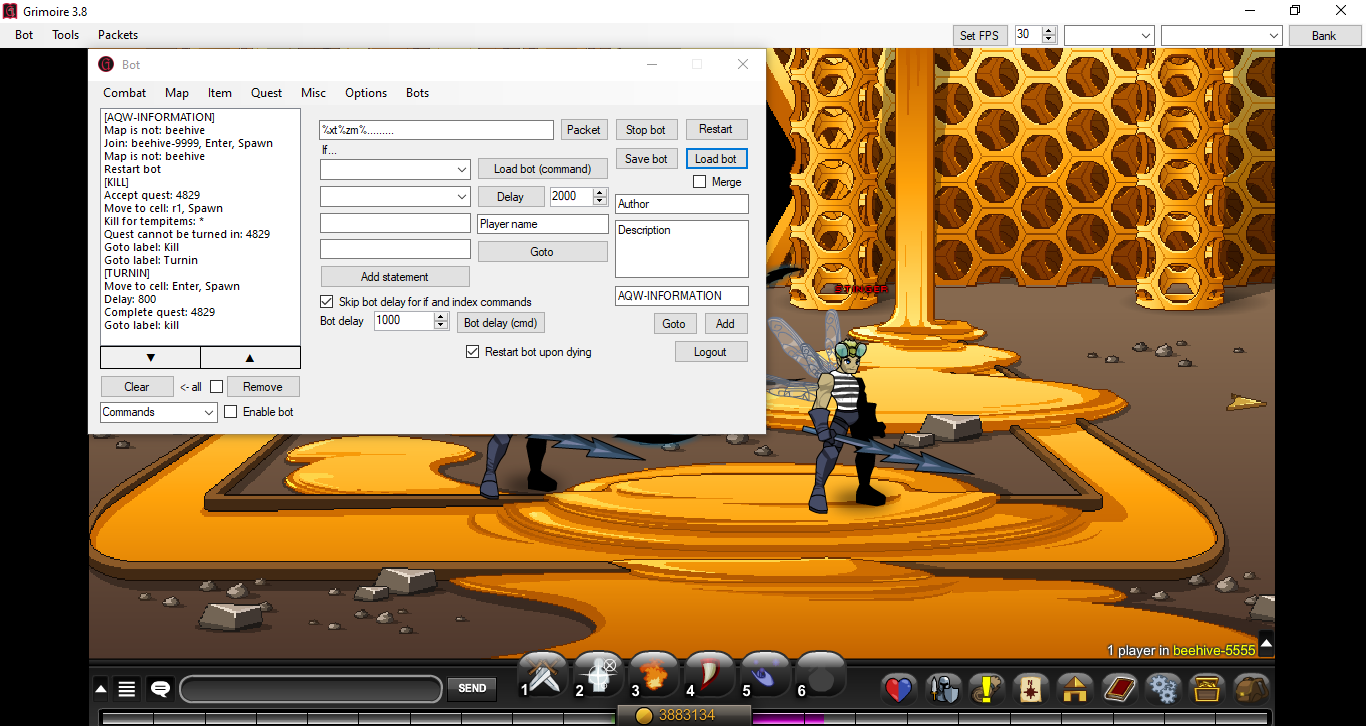Open the treasure chest icon
The width and height of the screenshot is (1366, 726).
(1207, 689)
